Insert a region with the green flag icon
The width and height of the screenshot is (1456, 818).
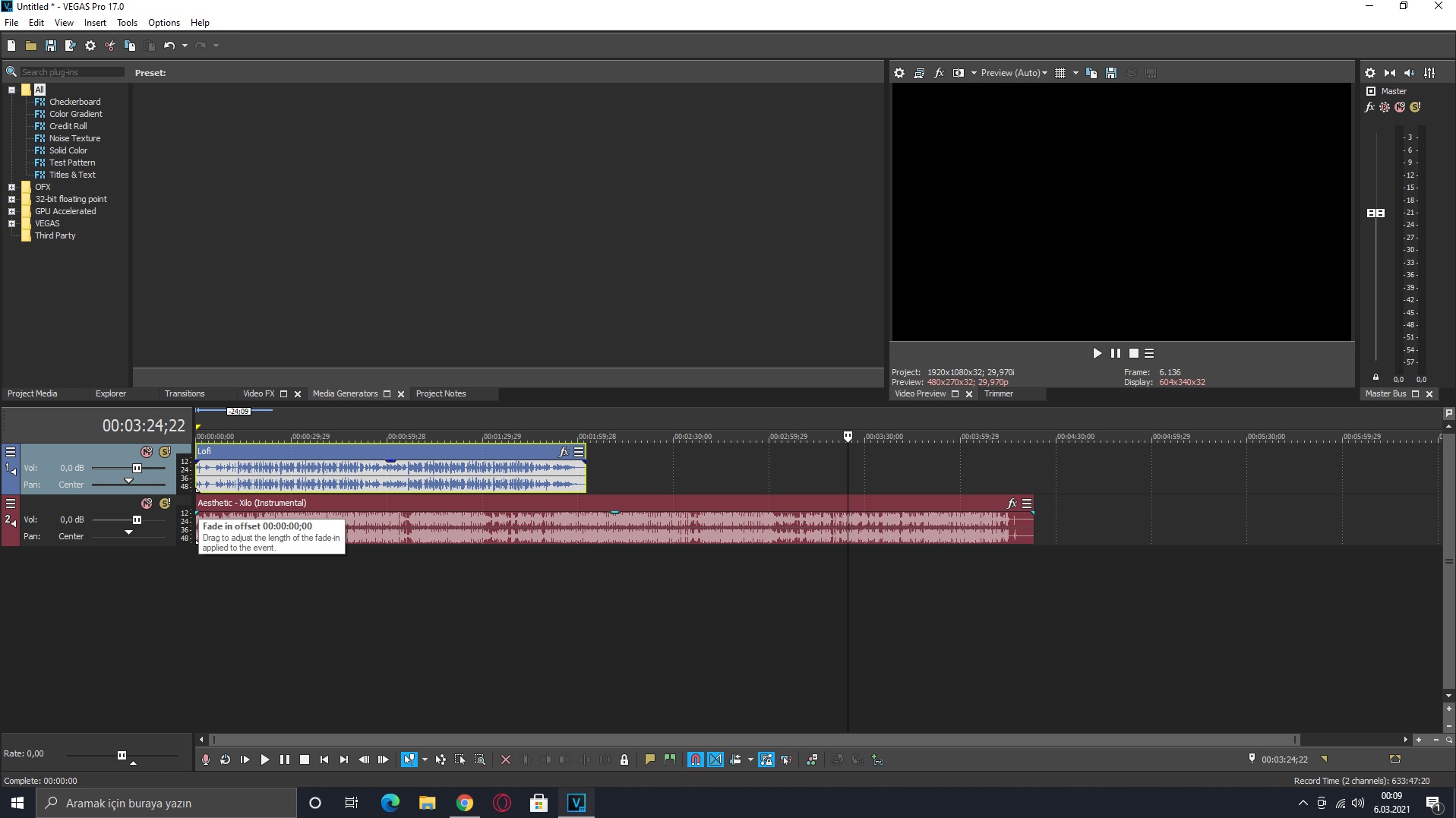point(670,760)
